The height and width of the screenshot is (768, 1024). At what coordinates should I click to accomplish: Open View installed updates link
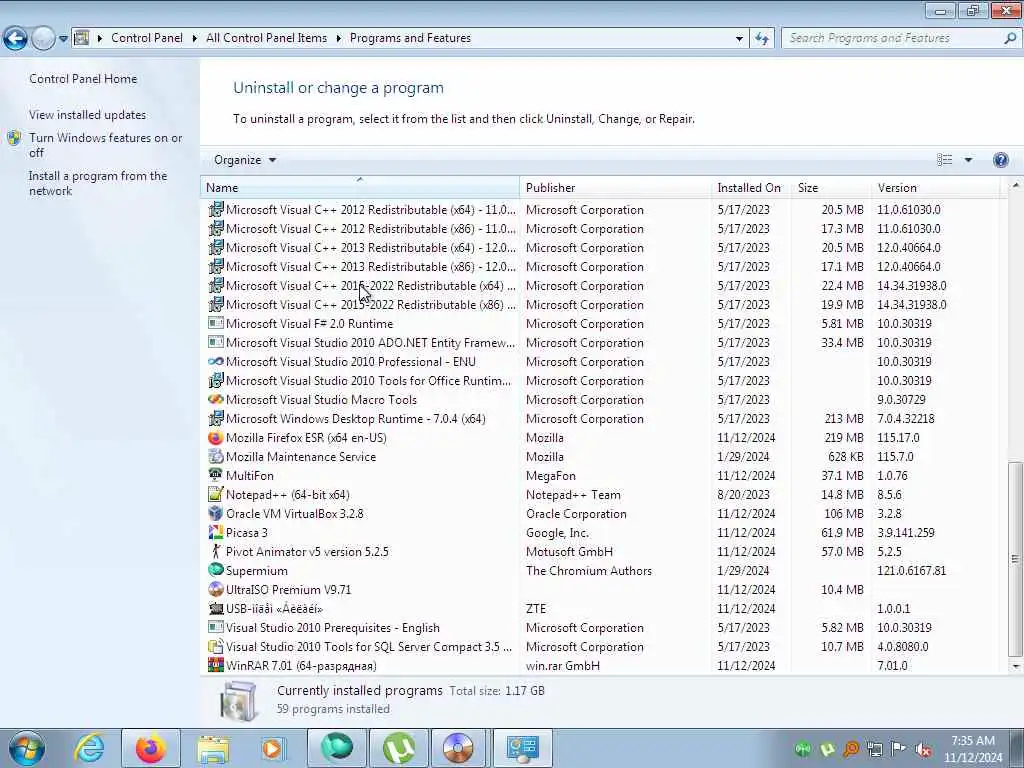click(x=88, y=115)
